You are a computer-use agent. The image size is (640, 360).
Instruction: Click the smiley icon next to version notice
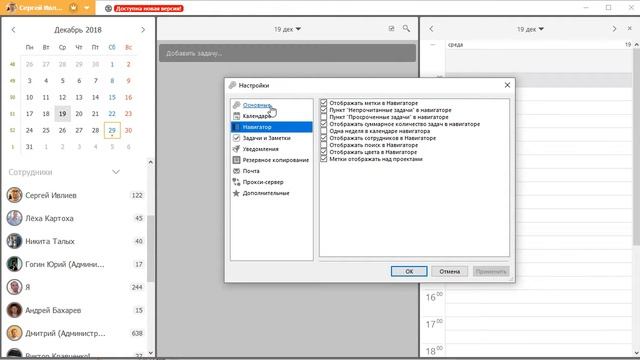pyautogui.click(x=108, y=8)
